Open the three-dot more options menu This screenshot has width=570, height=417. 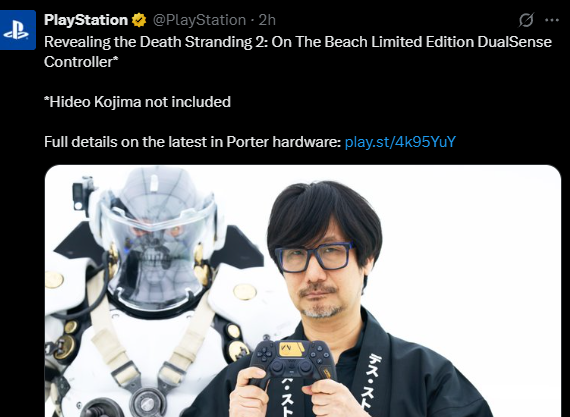pyautogui.click(x=552, y=20)
